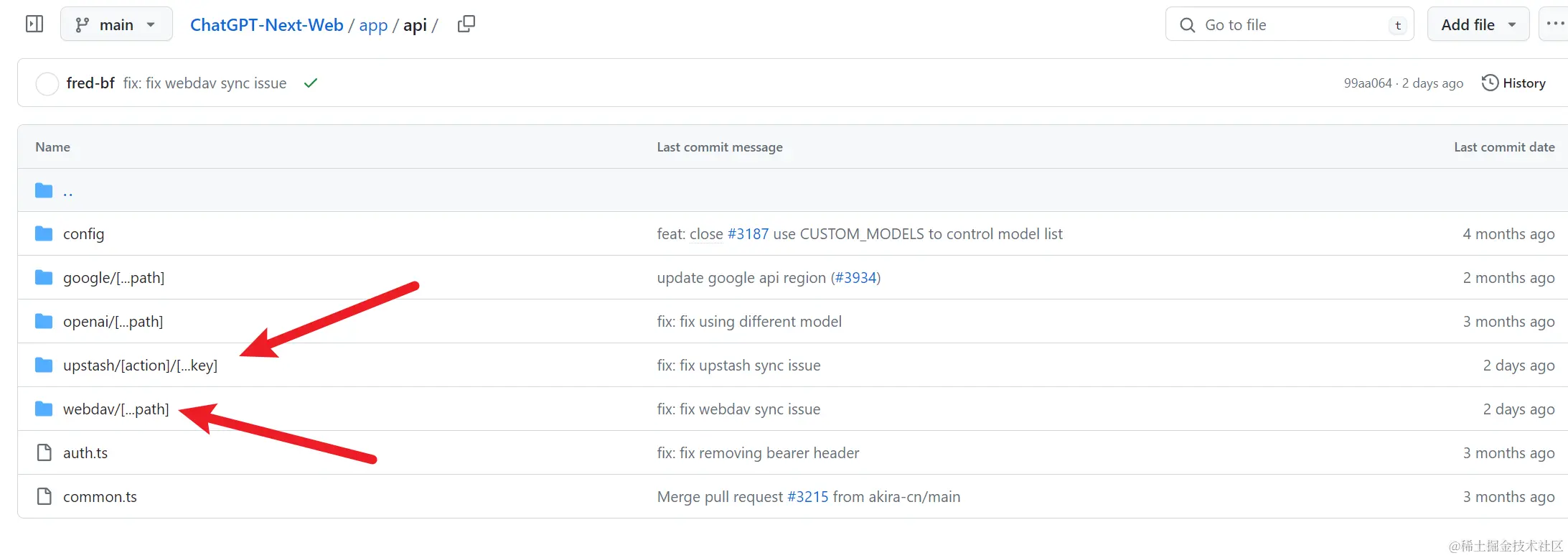Collapse the file tree side panel icon
The image size is (1568, 558).
pos(34,24)
